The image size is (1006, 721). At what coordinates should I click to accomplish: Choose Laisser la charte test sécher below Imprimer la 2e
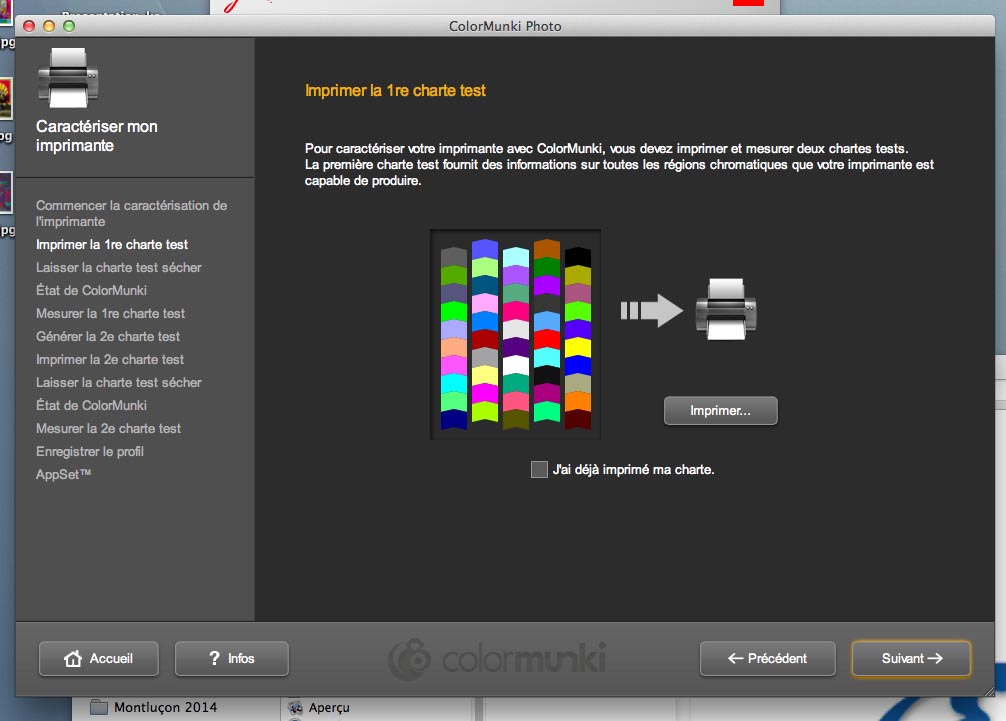pyautogui.click(x=119, y=383)
